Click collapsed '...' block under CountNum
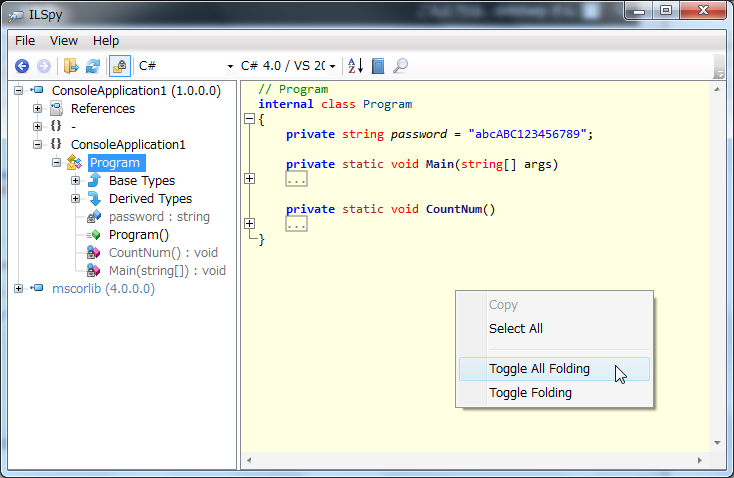 tap(296, 224)
